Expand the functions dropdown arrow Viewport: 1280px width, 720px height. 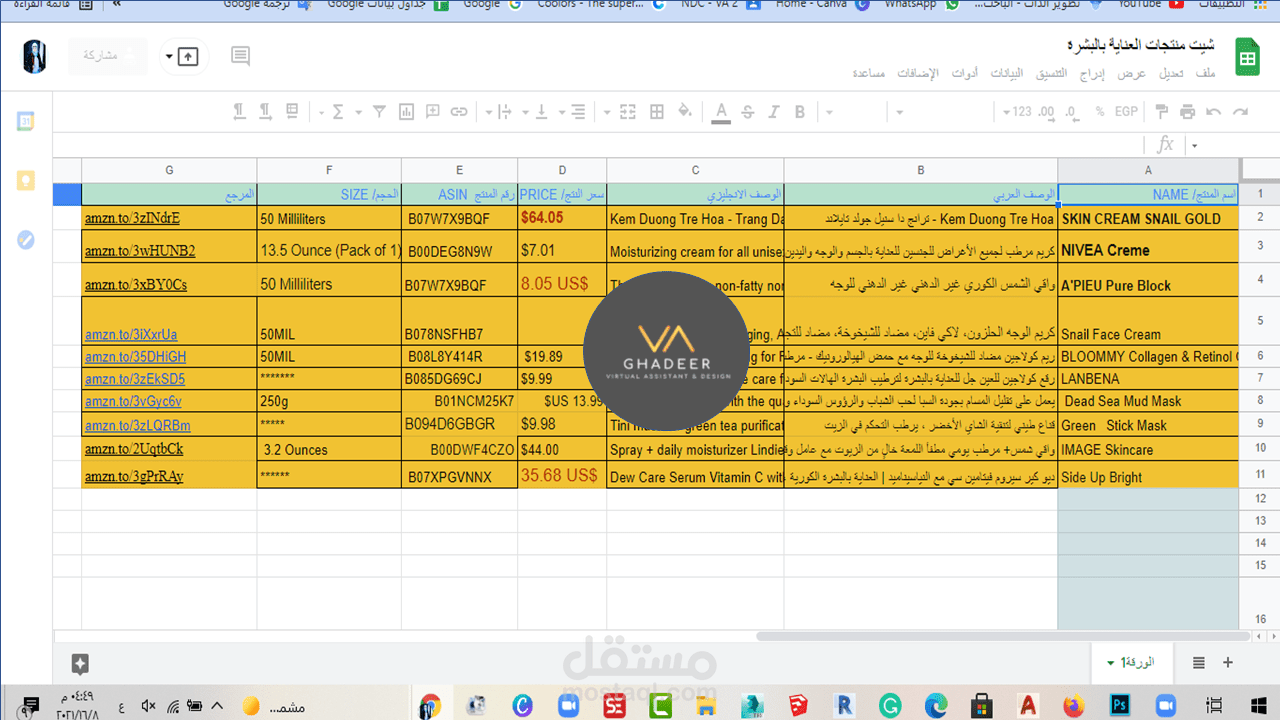[x=321, y=112]
